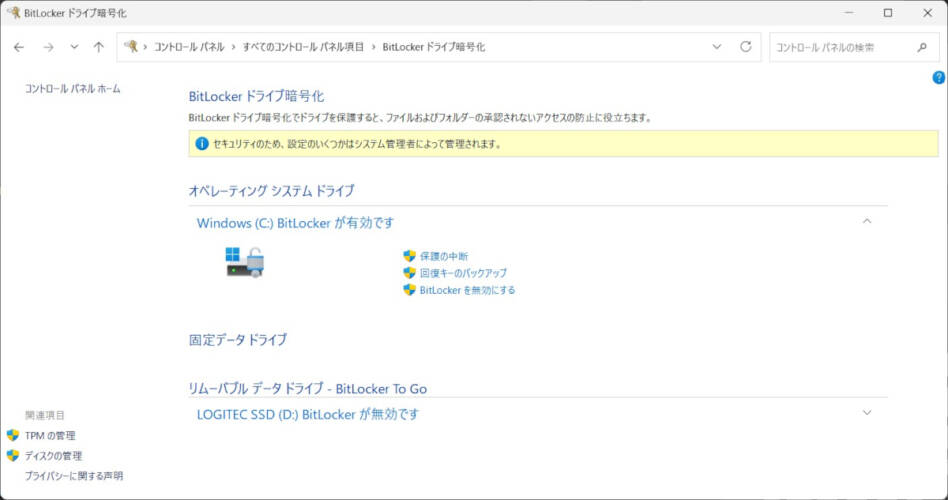Click the search magnifier icon
Viewport: 948px width, 500px height.
point(921,47)
